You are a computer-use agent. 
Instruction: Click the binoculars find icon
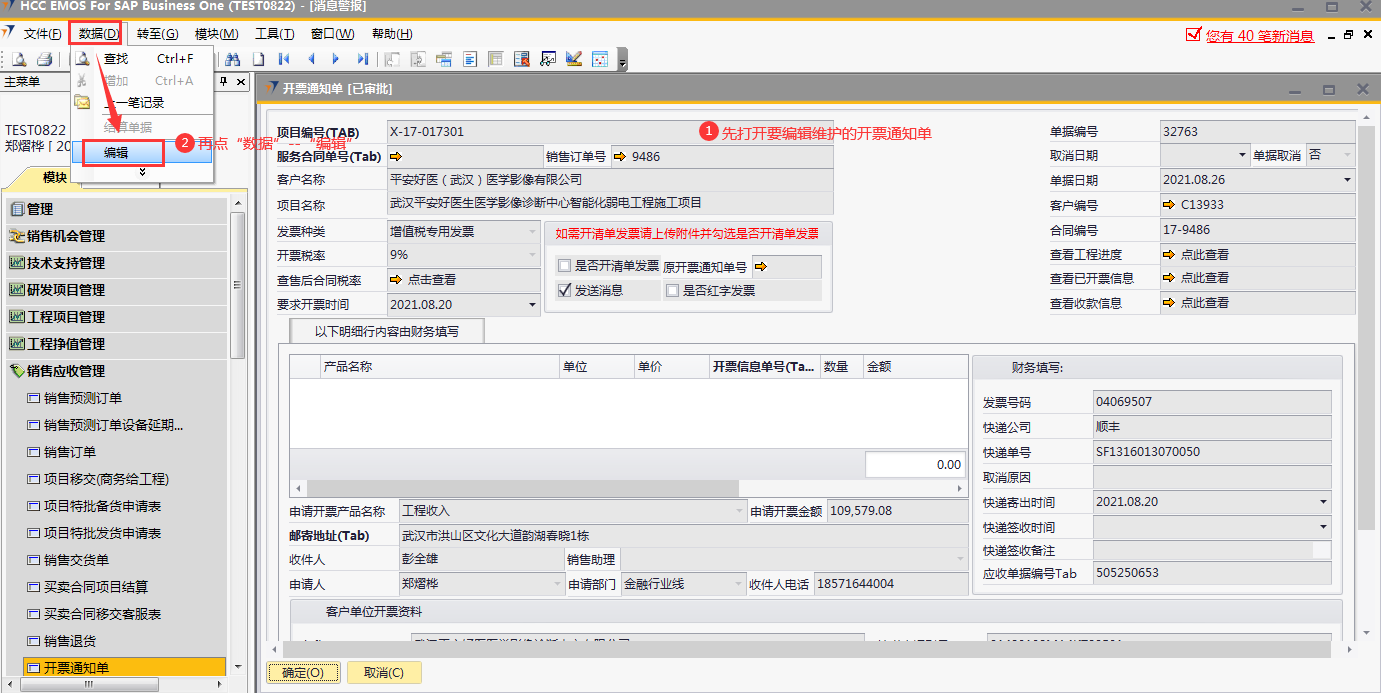pos(233,60)
